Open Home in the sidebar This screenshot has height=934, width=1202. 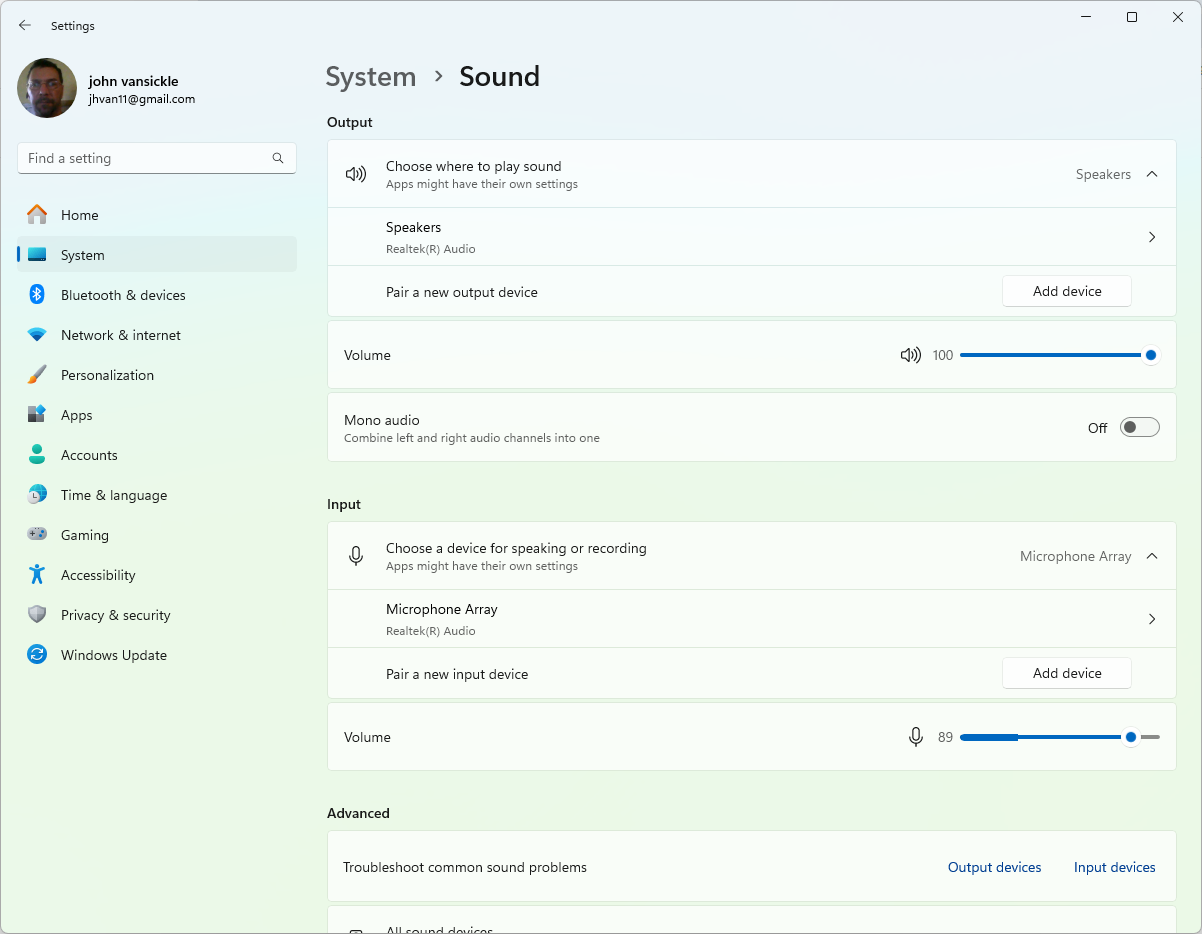tap(157, 215)
